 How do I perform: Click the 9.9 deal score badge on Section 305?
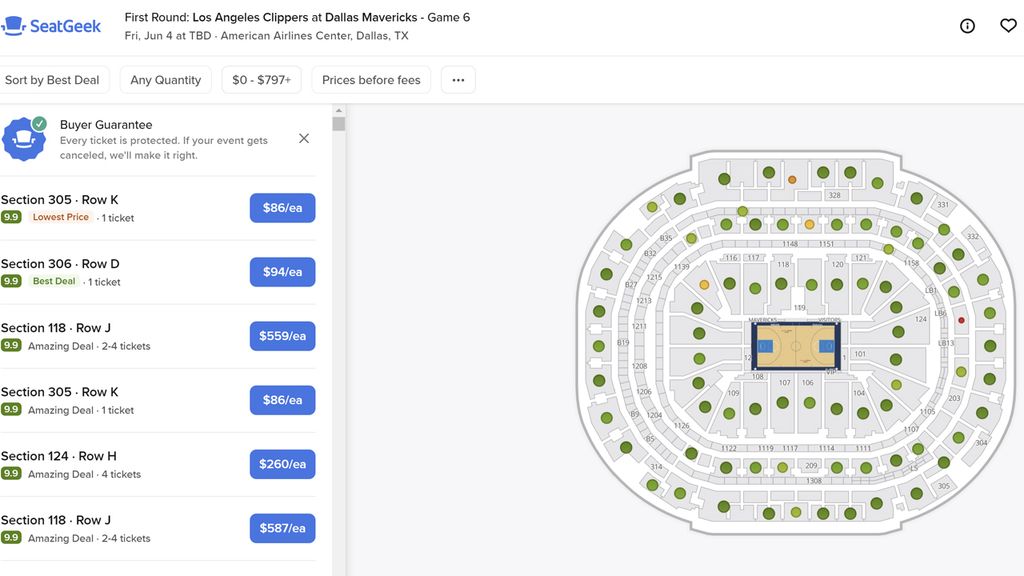(x=11, y=216)
